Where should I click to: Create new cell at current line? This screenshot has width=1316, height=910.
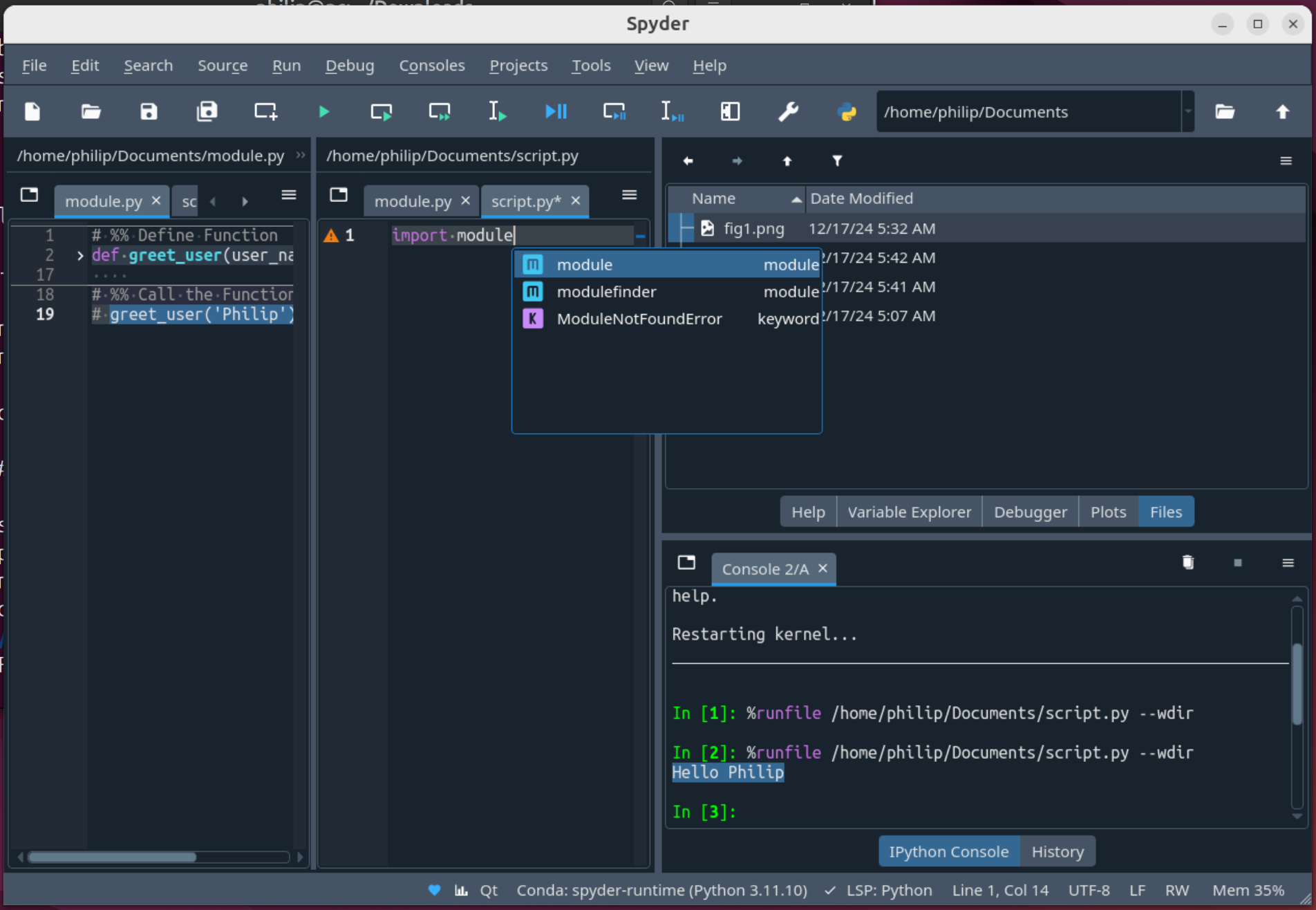tap(265, 111)
